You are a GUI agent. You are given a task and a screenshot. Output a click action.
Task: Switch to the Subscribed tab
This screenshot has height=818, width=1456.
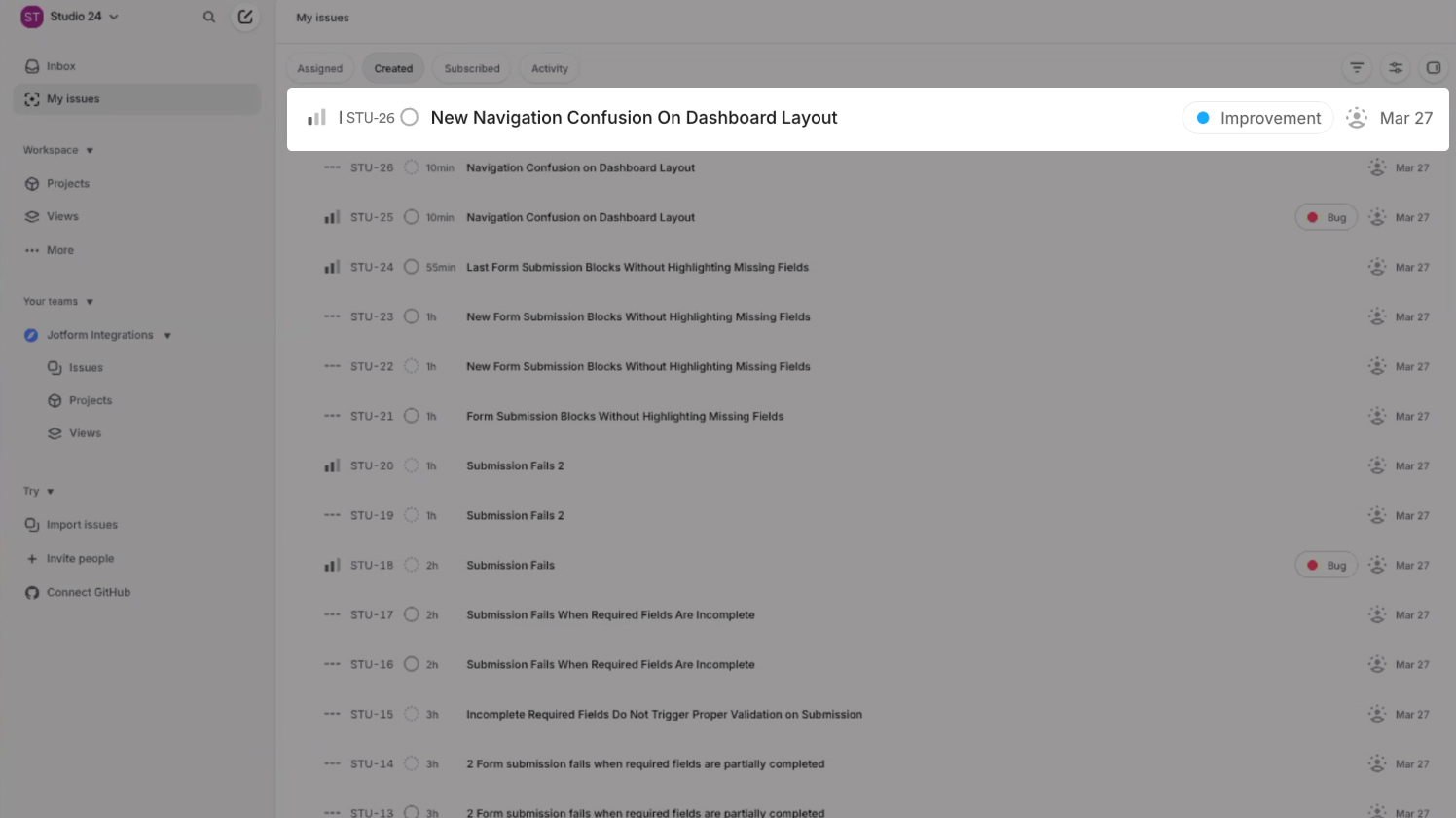471,68
